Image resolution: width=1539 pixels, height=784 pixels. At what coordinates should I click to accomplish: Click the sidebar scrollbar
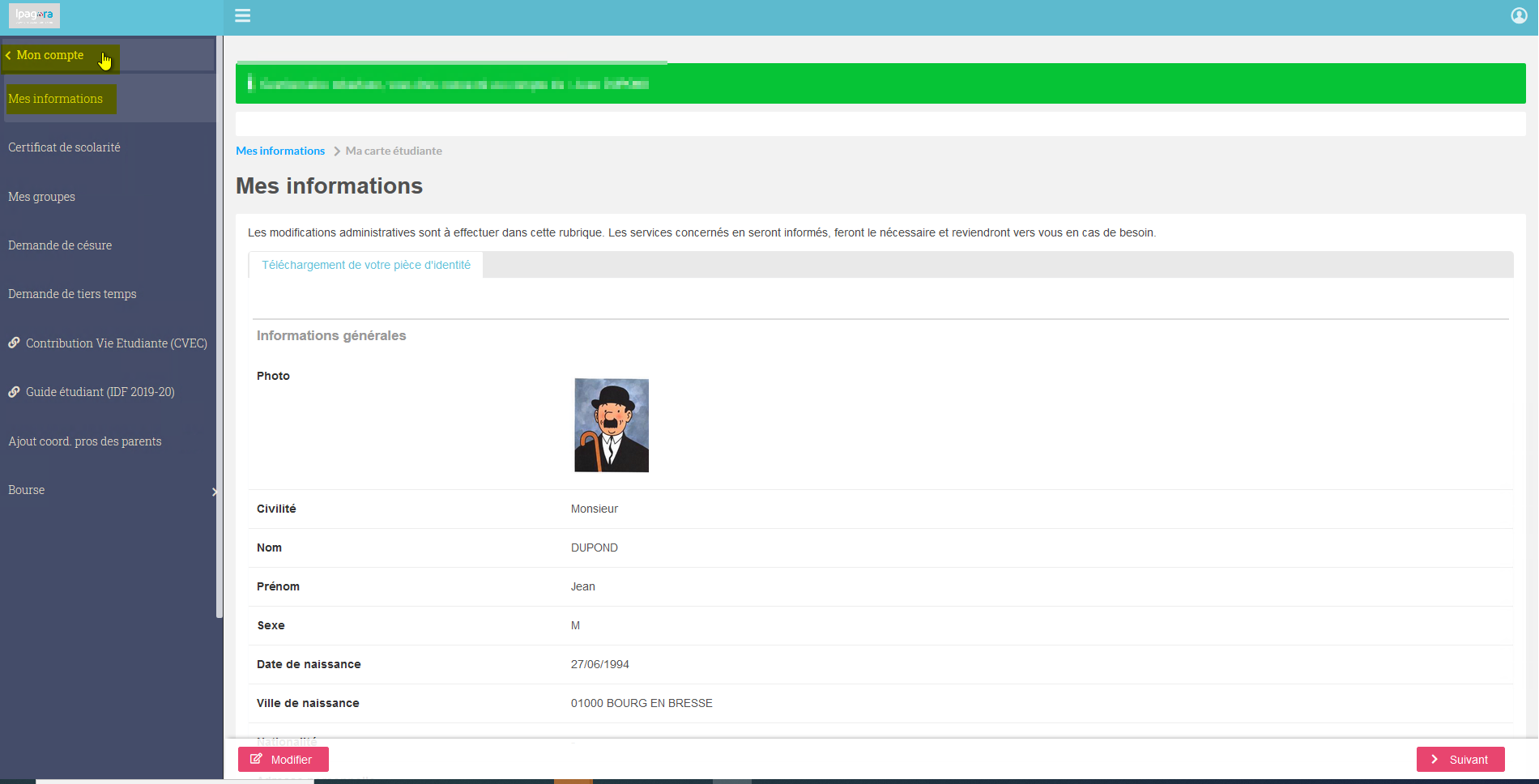coord(219,327)
